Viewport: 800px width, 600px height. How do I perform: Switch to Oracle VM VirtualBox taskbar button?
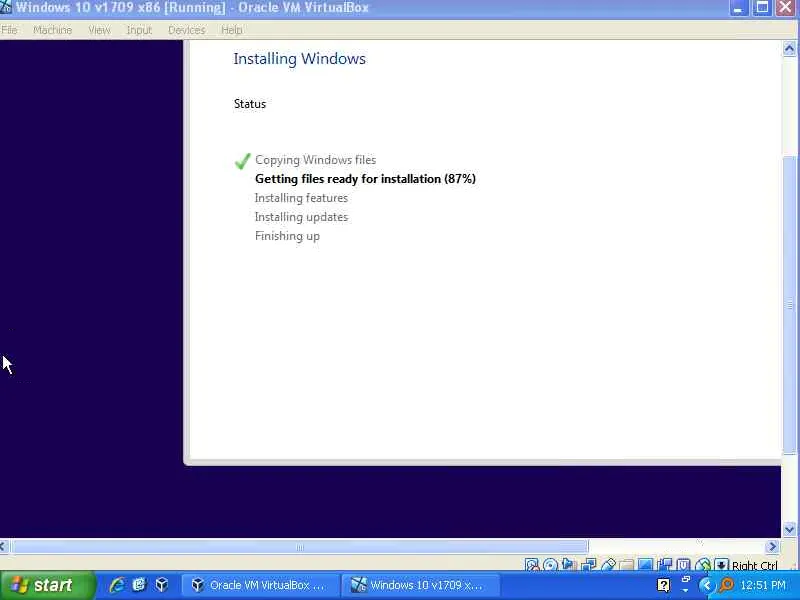(260, 585)
